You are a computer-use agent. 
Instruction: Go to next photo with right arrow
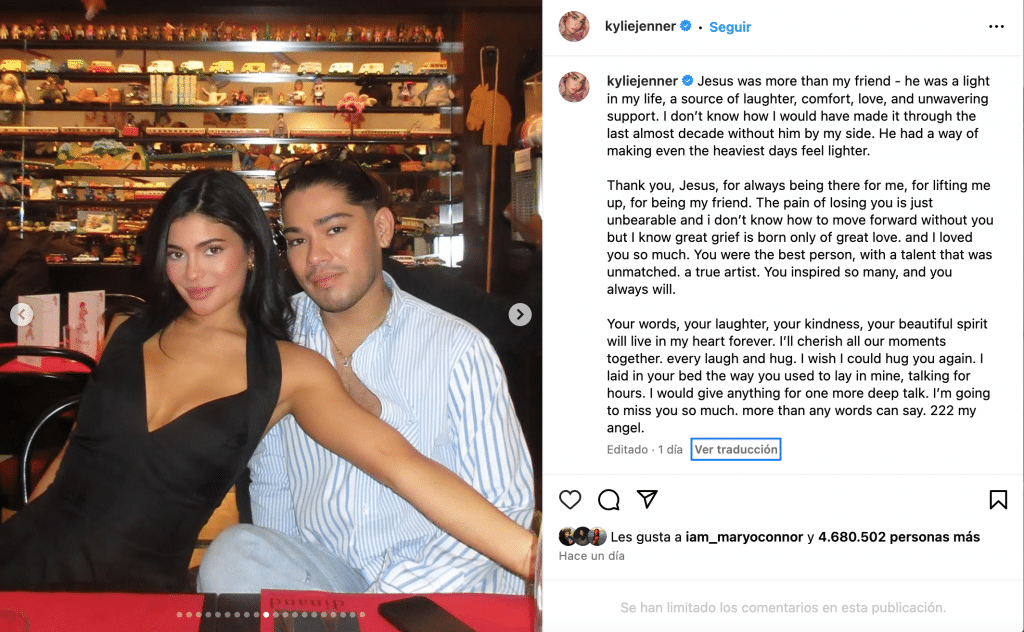[x=520, y=315]
